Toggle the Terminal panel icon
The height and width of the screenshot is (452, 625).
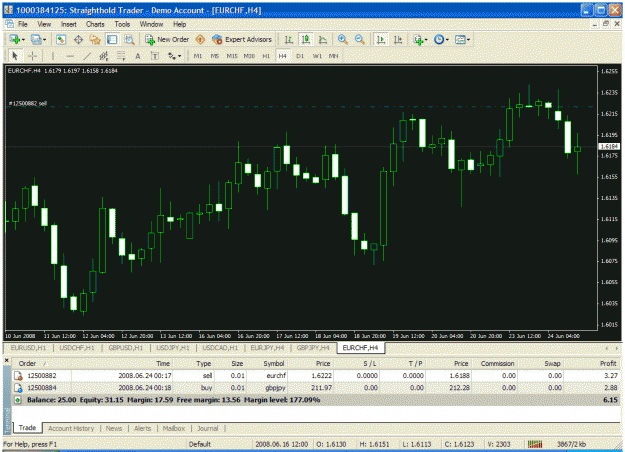[x=112, y=39]
